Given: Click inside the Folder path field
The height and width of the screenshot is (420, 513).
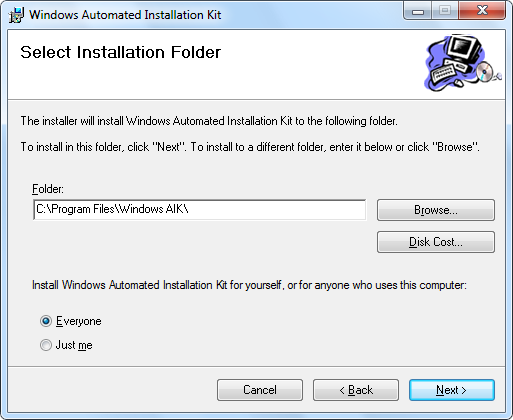Looking at the screenshot, I should [x=199, y=210].
